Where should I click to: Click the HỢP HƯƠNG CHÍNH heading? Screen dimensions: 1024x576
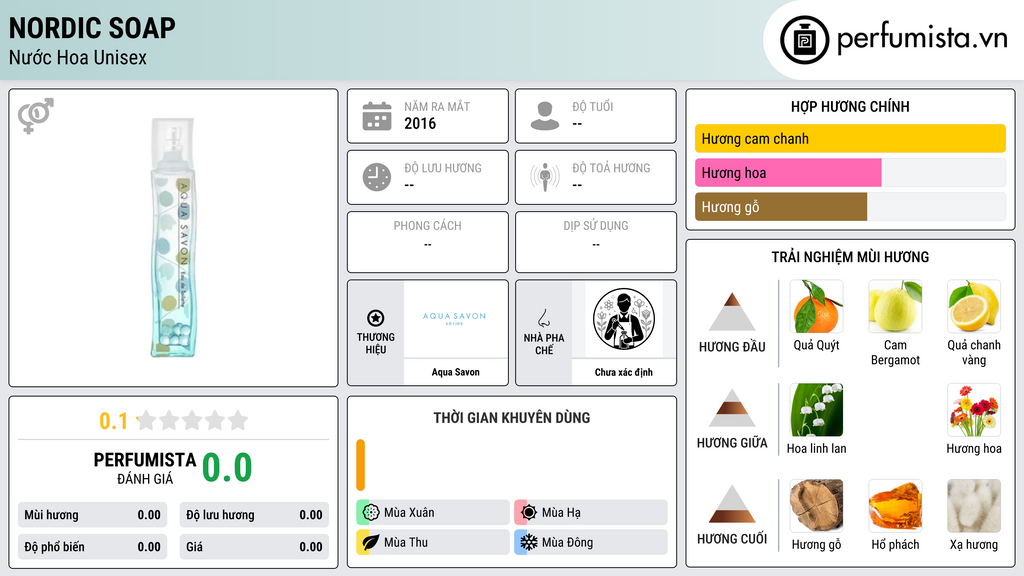850,106
